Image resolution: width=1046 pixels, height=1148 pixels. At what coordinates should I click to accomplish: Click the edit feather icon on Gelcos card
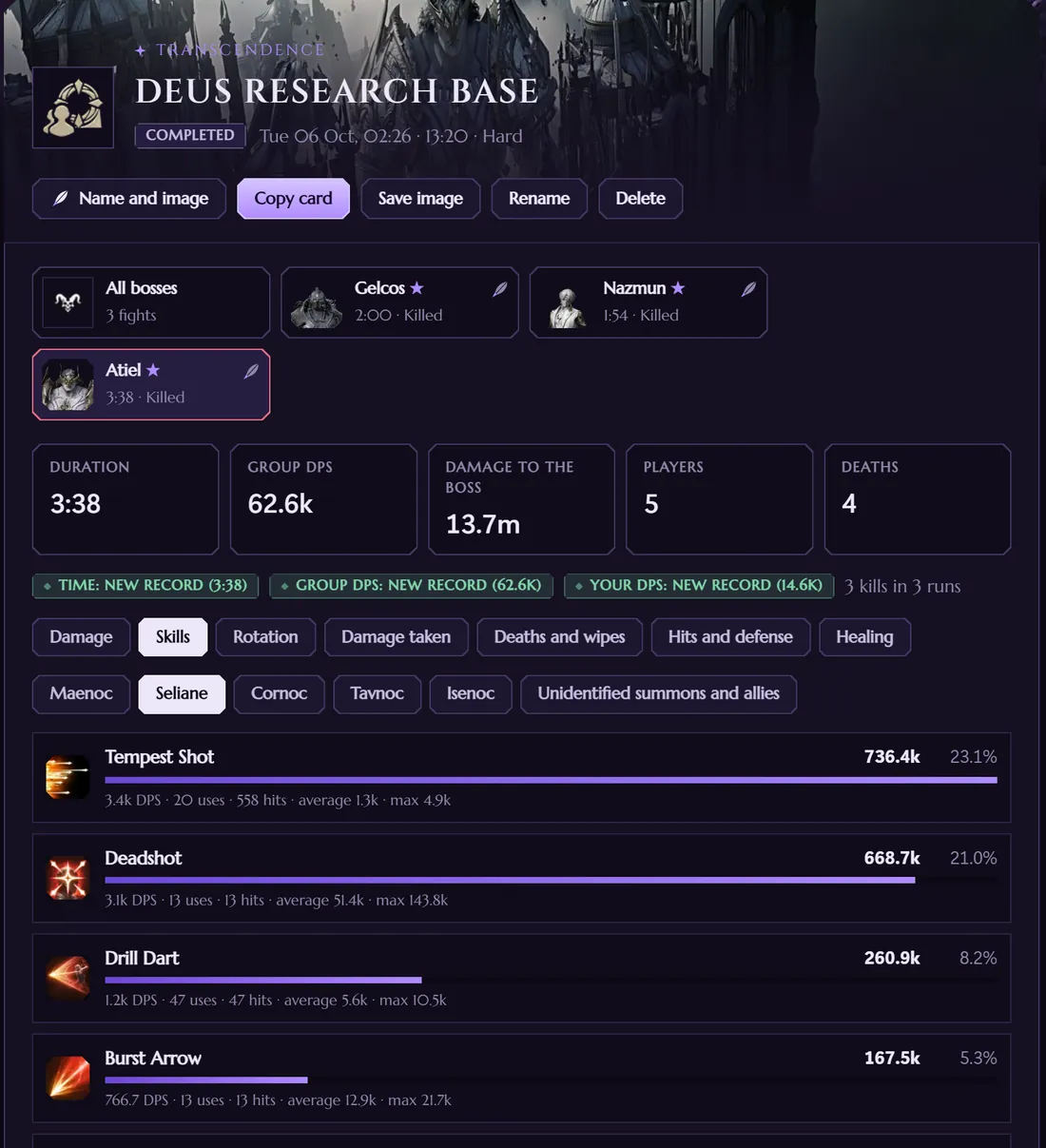click(x=499, y=289)
